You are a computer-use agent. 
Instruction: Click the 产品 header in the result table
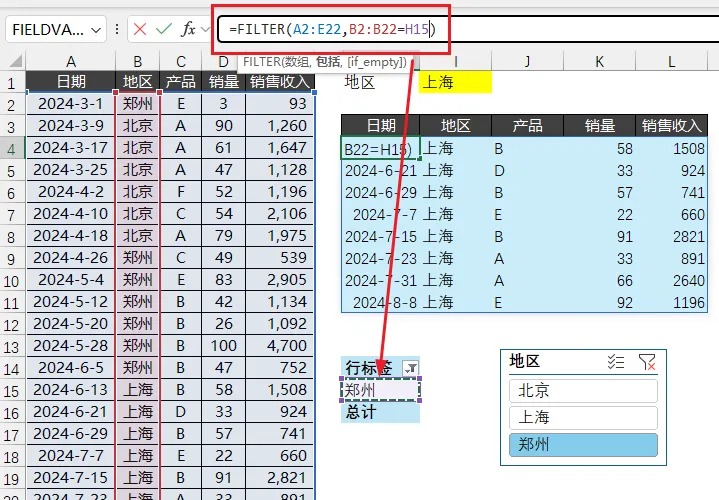click(527, 125)
